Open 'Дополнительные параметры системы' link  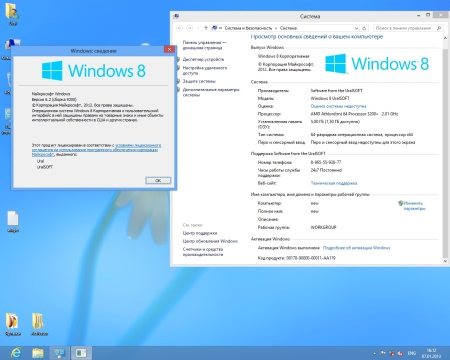tap(211, 92)
